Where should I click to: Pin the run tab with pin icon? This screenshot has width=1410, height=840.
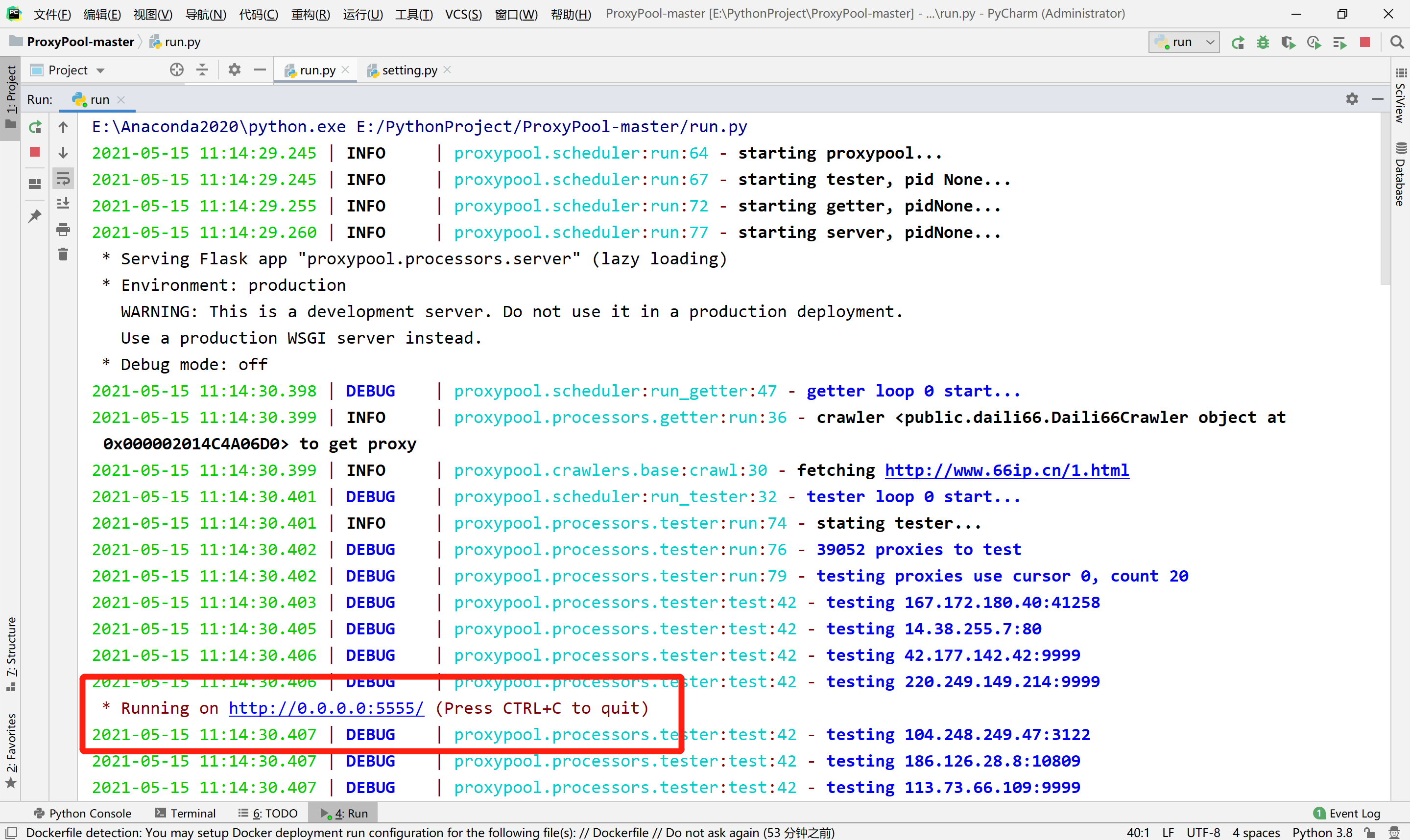35,216
